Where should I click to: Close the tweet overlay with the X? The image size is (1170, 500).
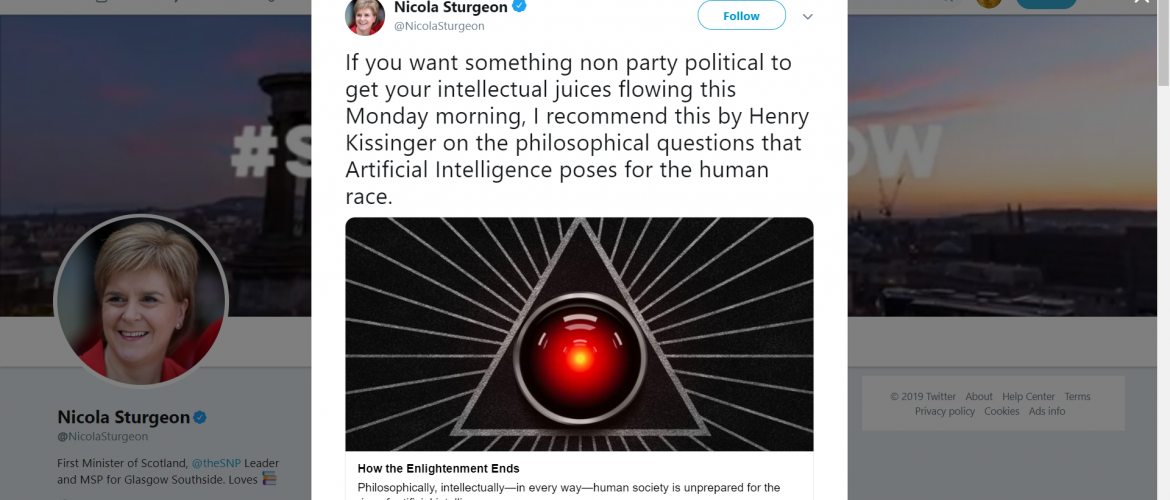(1142, 2)
